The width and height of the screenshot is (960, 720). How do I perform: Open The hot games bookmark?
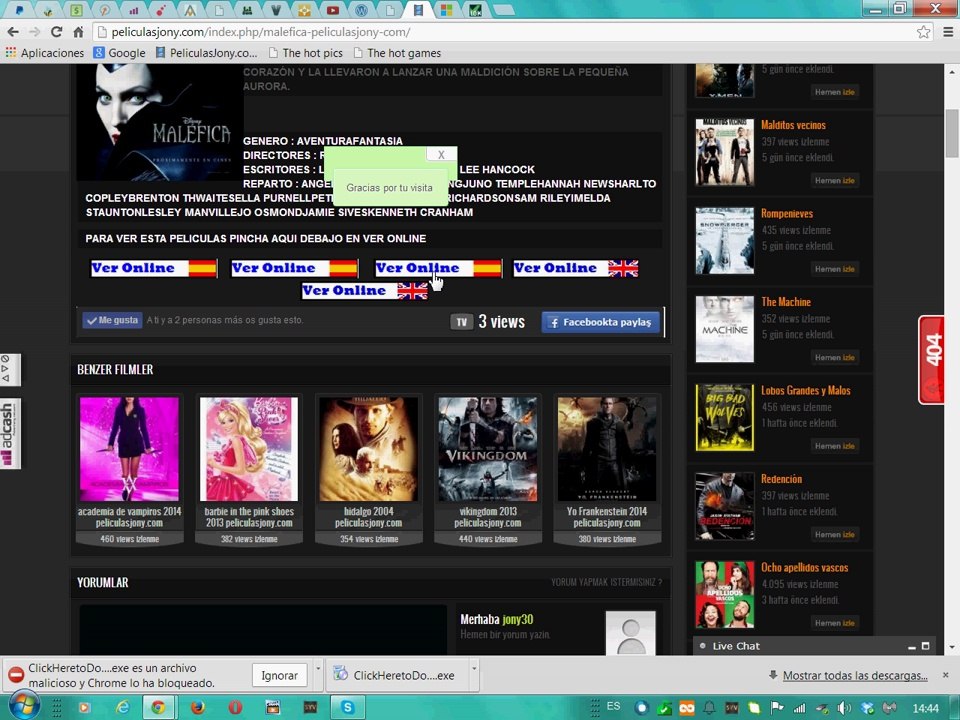(x=397, y=53)
